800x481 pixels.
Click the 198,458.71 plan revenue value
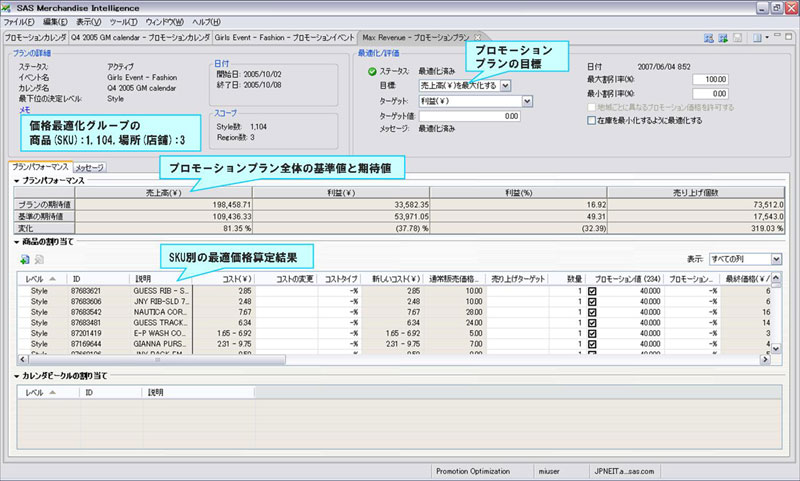pyautogui.click(x=232, y=205)
